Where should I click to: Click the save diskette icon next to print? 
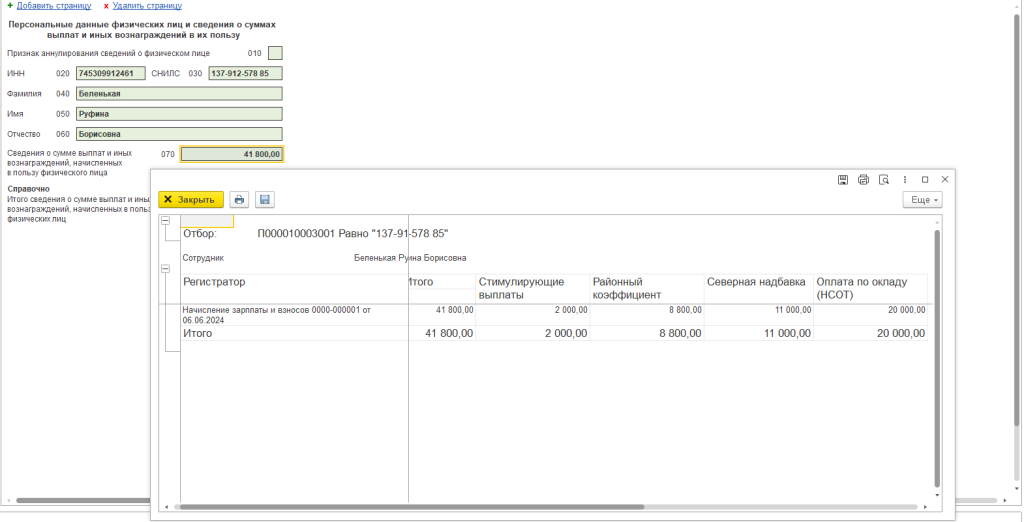(x=264, y=200)
